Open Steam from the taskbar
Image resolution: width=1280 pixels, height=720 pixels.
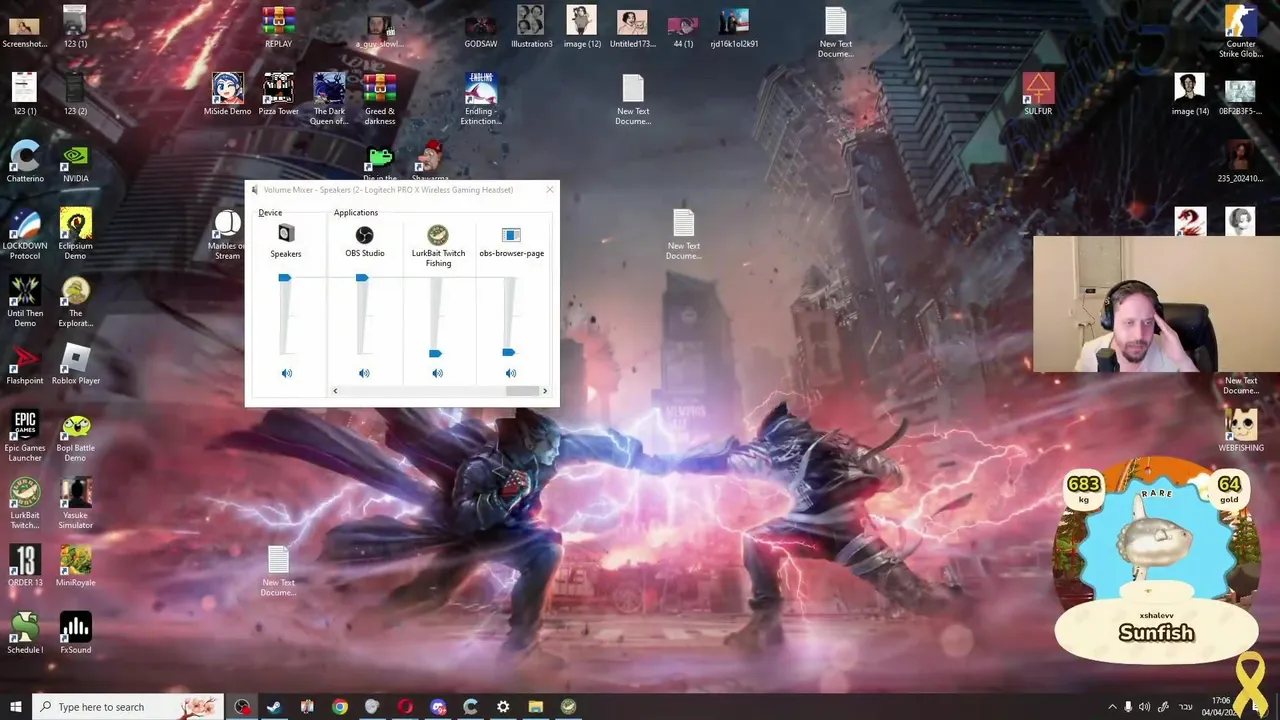click(274, 707)
